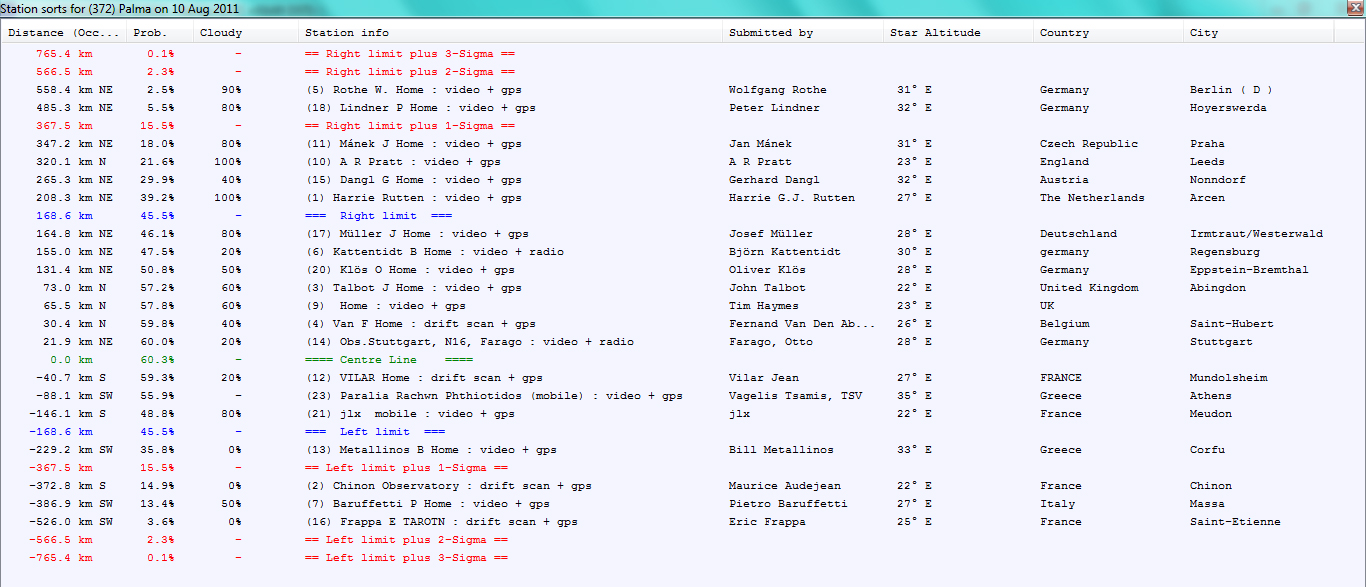Click submitter name Peter Lindner

(774, 108)
